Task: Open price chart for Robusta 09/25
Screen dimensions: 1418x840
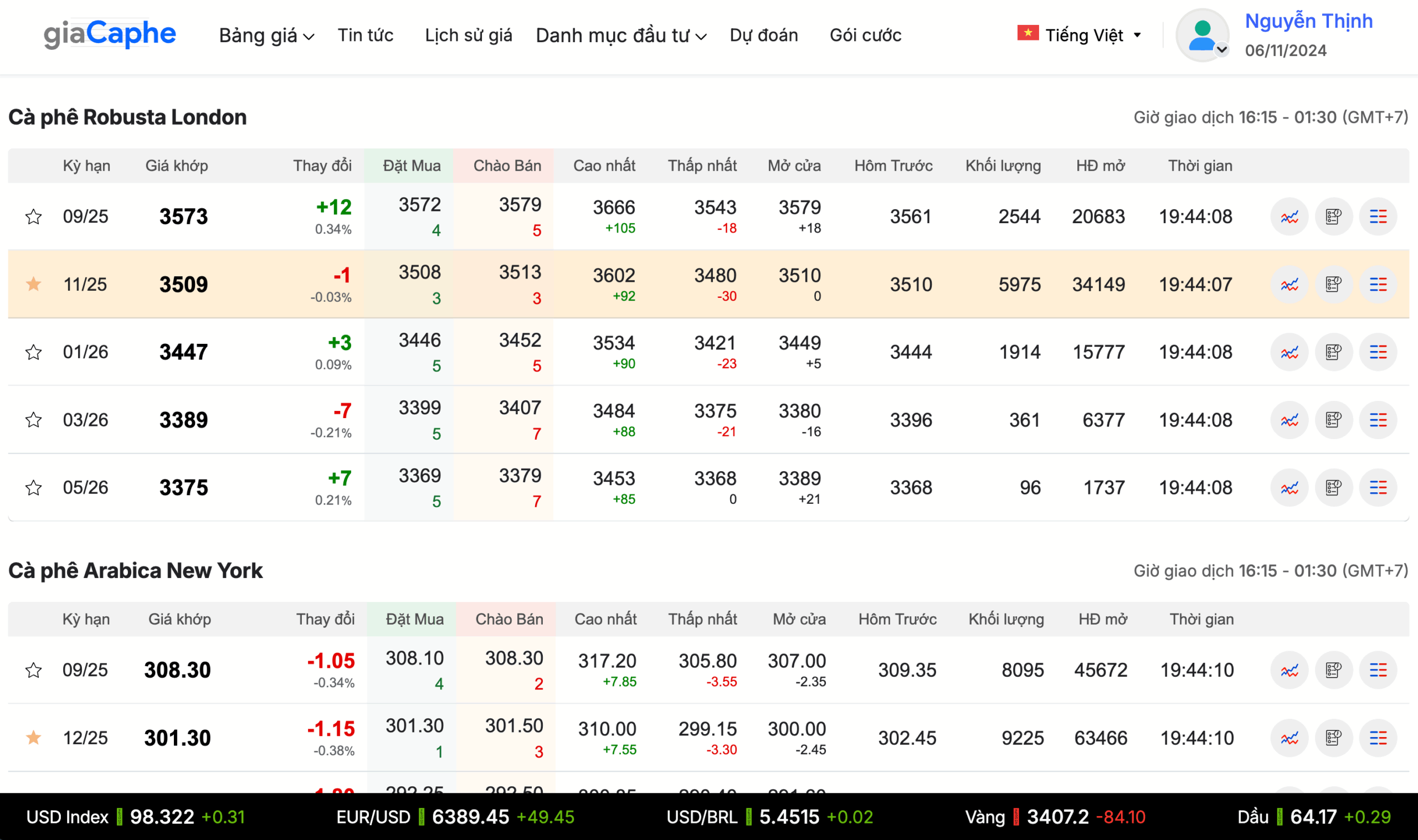Action: tap(1289, 216)
